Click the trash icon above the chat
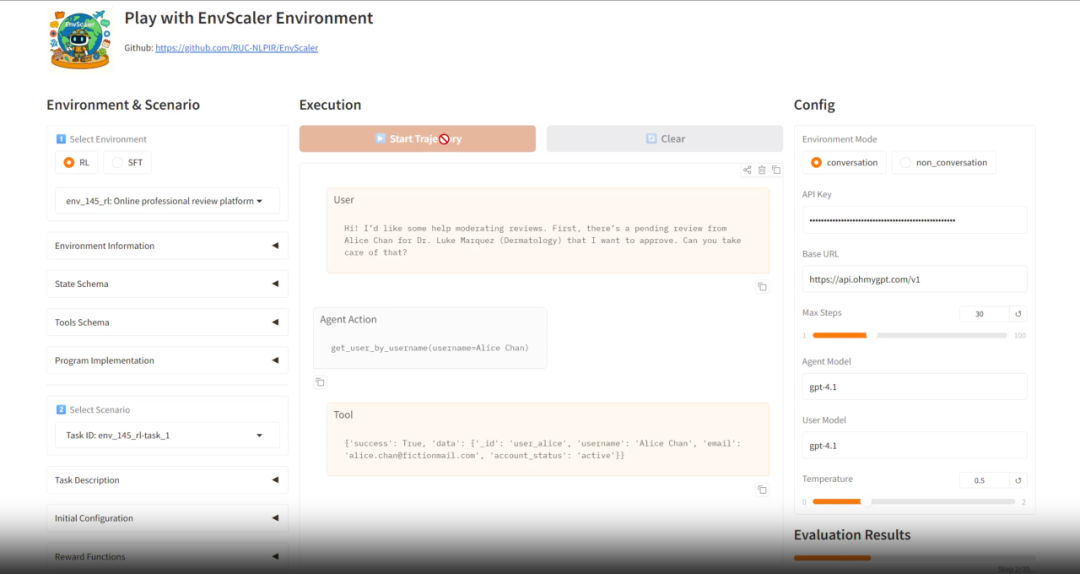1080x574 pixels. pos(761,170)
